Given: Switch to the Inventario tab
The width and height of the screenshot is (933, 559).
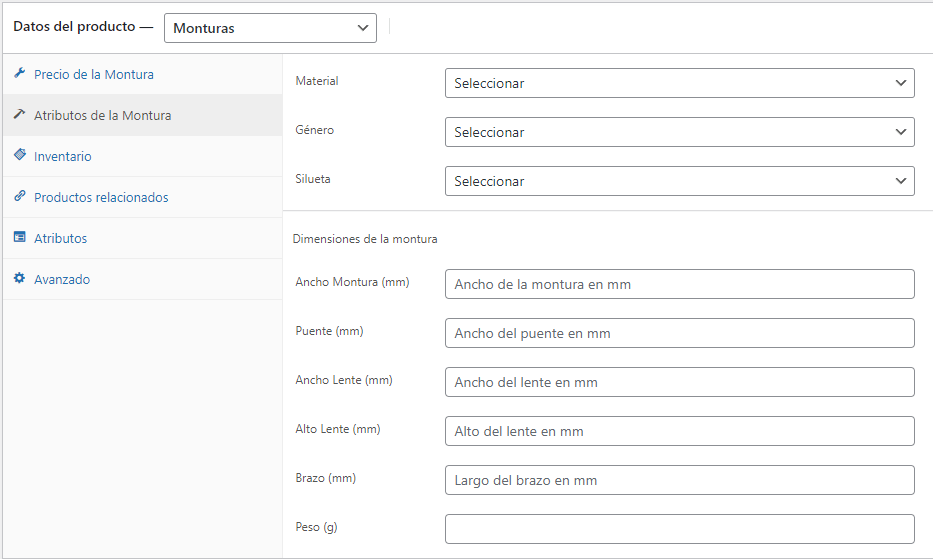Looking at the screenshot, I should click(x=142, y=157).
